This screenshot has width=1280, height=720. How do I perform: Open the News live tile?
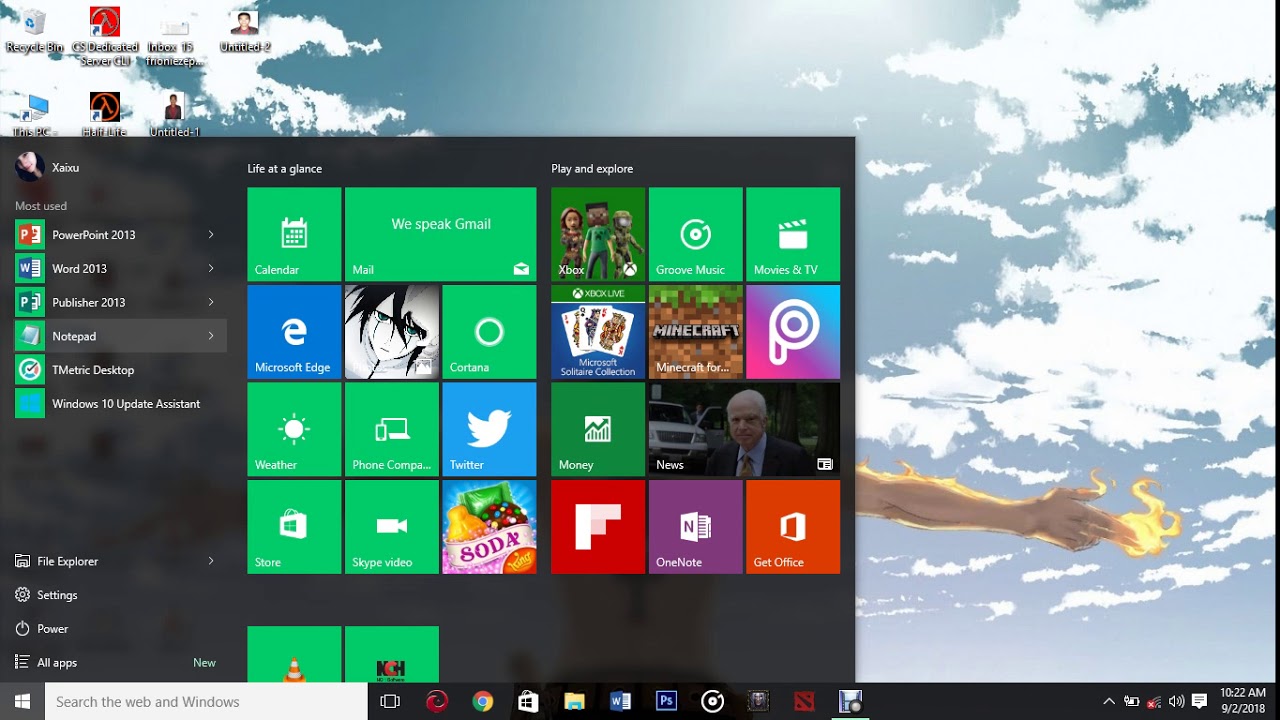pyautogui.click(x=744, y=429)
